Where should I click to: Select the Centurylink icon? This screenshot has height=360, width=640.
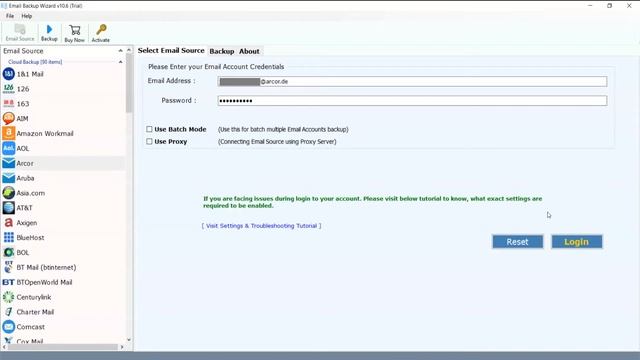9,297
